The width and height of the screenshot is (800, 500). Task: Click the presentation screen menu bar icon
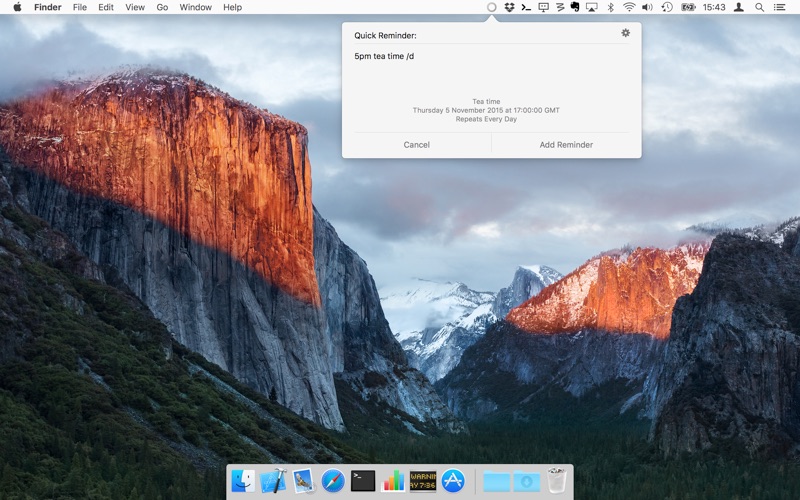pyautogui.click(x=543, y=7)
